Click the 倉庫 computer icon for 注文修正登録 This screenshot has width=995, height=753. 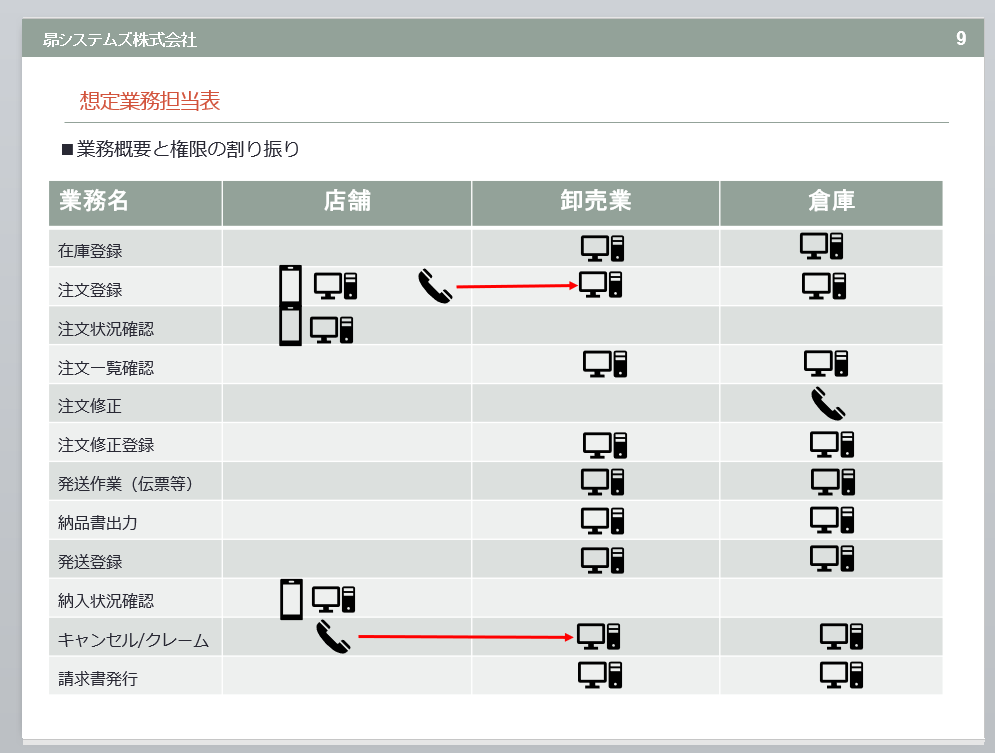click(x=832, y=444)
